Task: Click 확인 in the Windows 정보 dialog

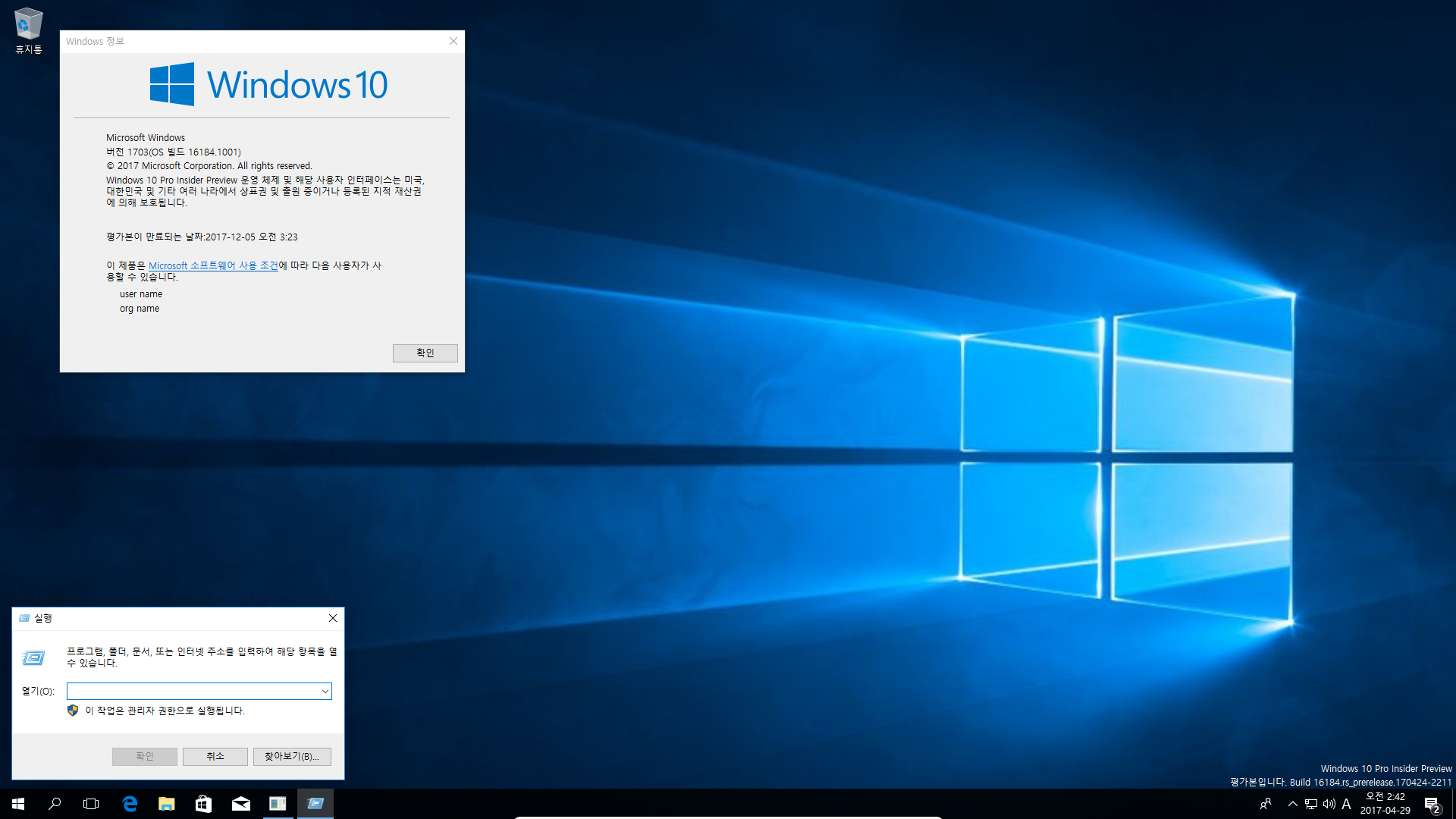Action: coord(425,353)
